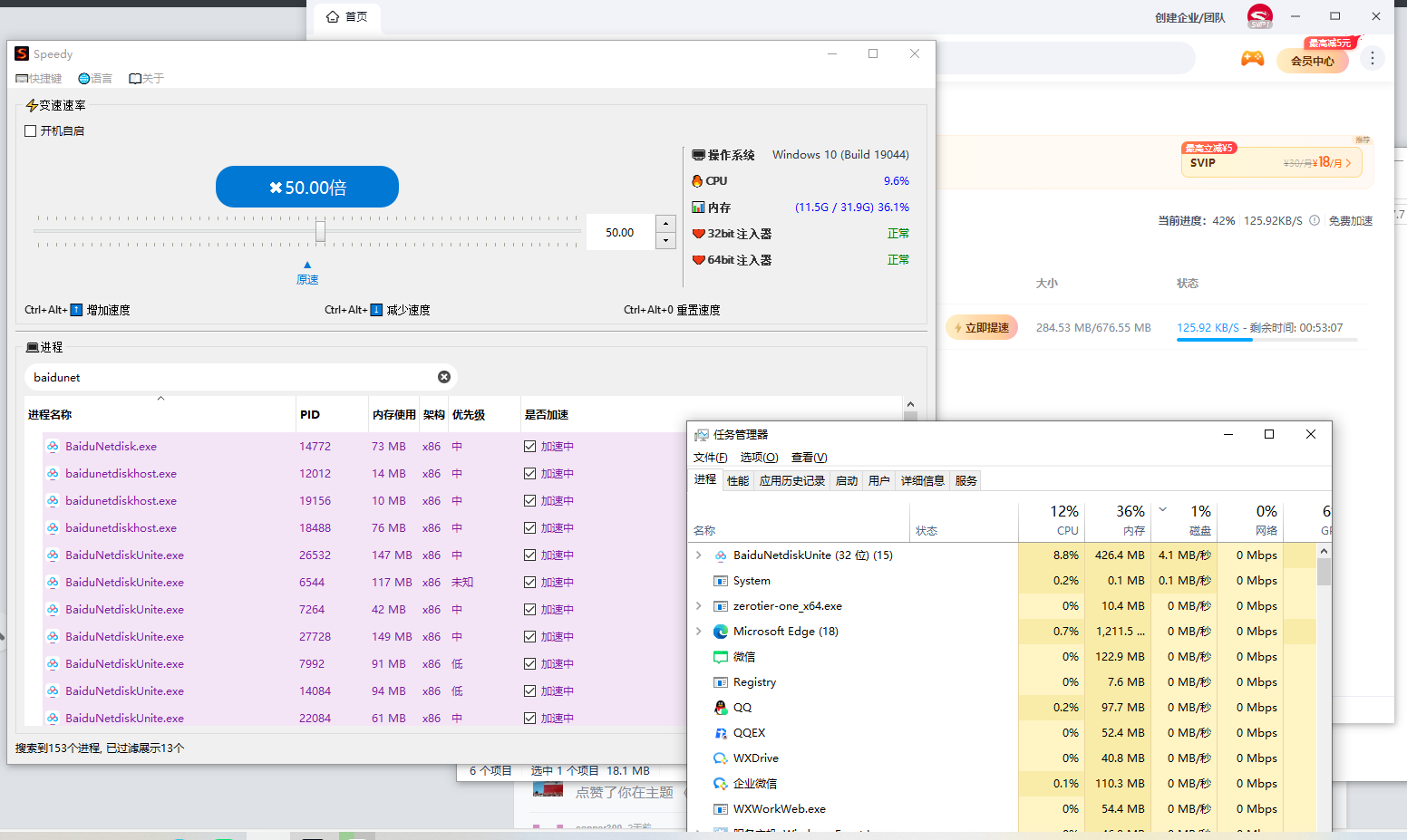Uncheck 加速中 for BaiduNetdisk.exe
The height and width of the screenshot is (840, 1407).
point(530,447)
